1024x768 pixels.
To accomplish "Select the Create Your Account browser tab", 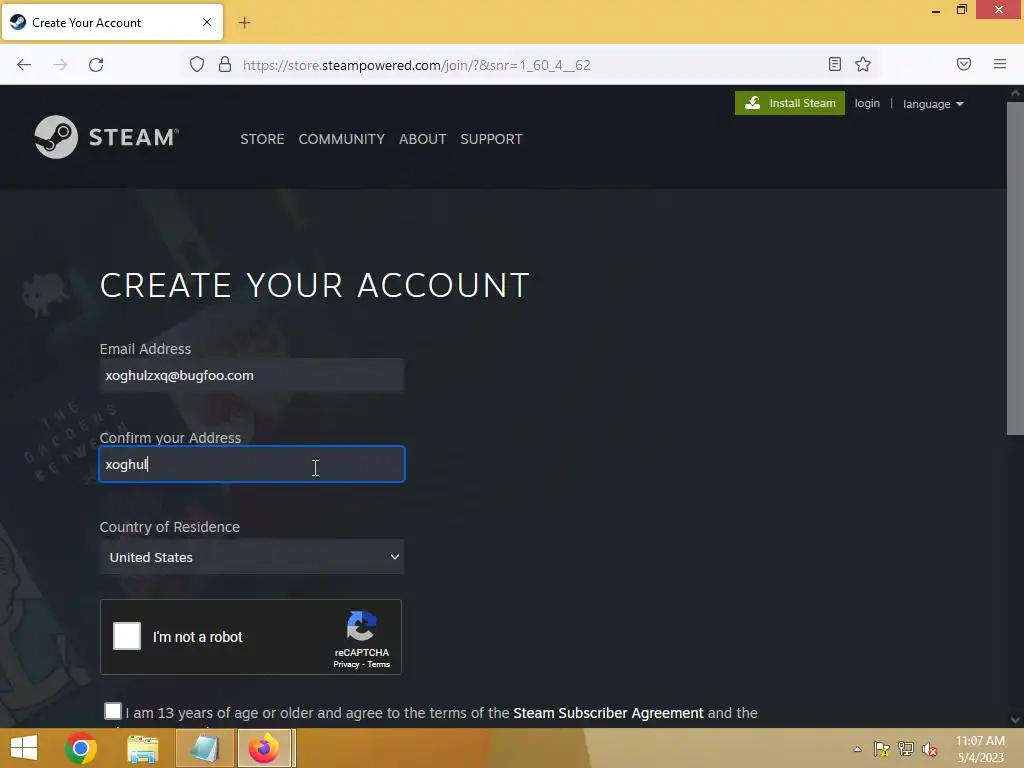I will (x=112, y=22).
